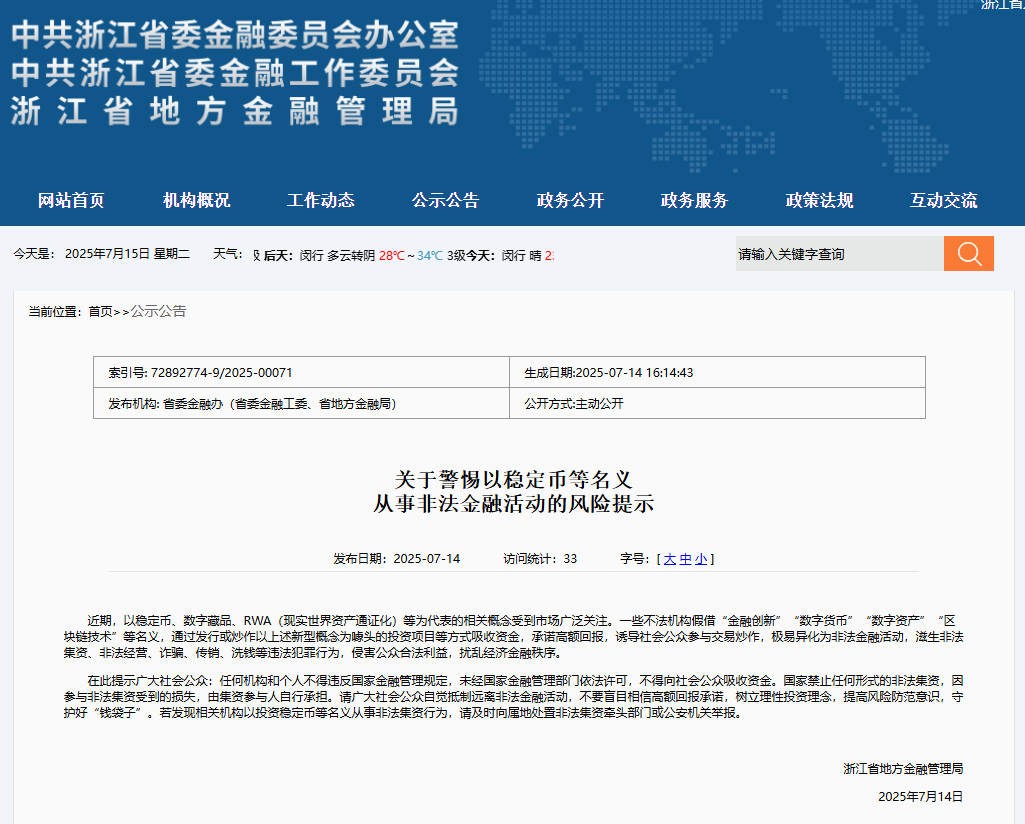1025x824 pixels.
Task: Navigate to 政务公开 section
Action: tap(570, 200)
